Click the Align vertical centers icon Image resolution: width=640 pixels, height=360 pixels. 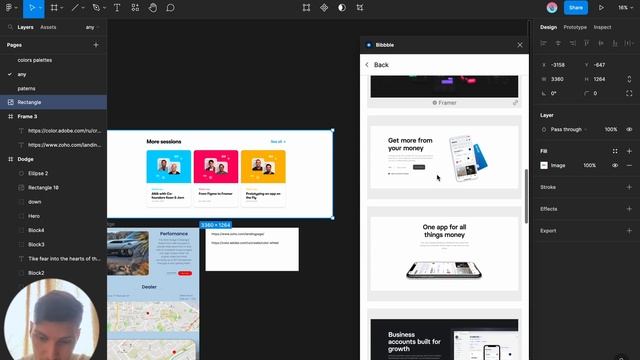click(601, 43)
